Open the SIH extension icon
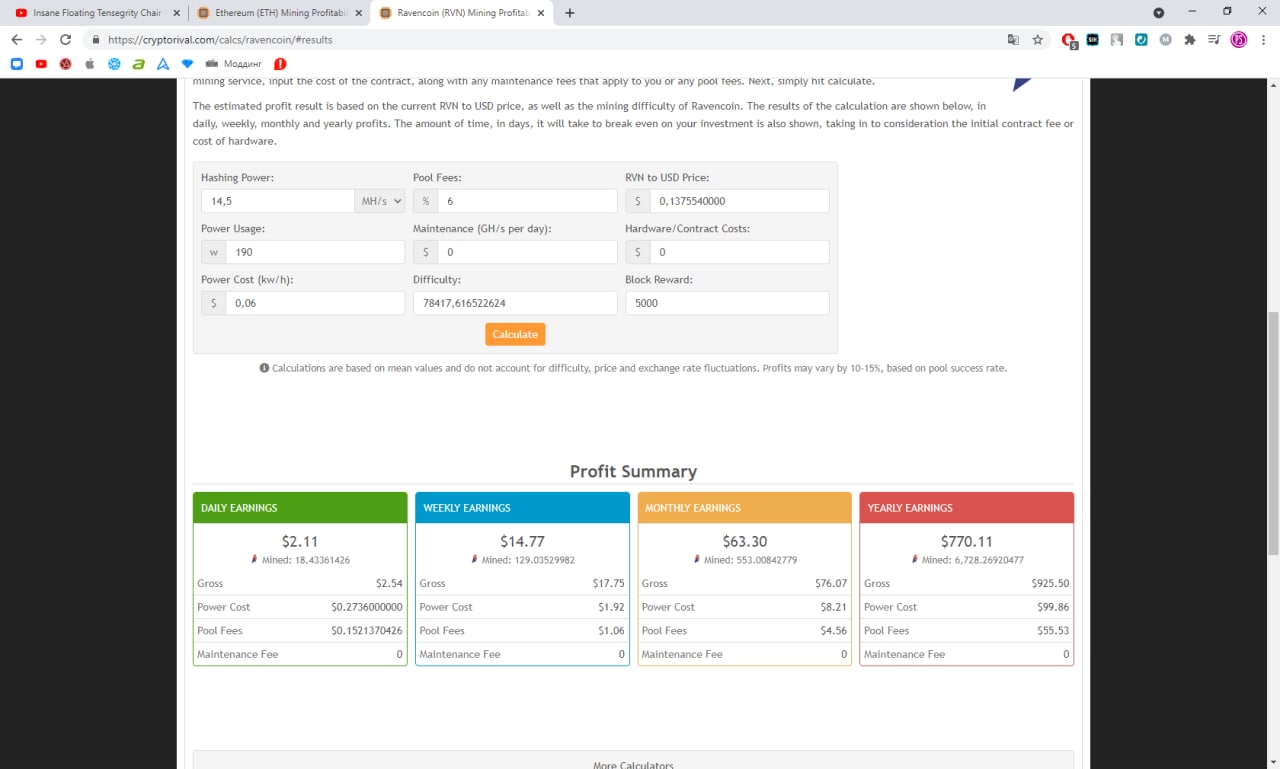 click(x=1093, y=40)
